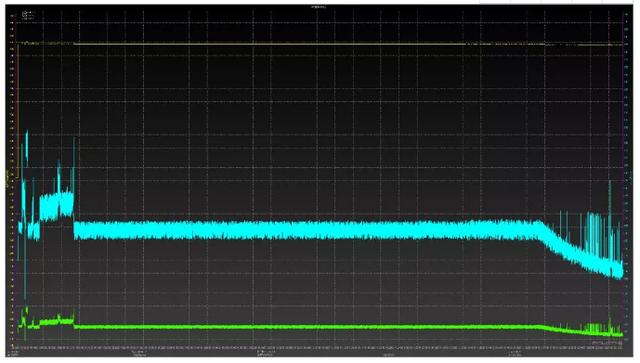Click the horizontal time axis tick labels
The width and height of the screenshot is (640, 363).
318,347
